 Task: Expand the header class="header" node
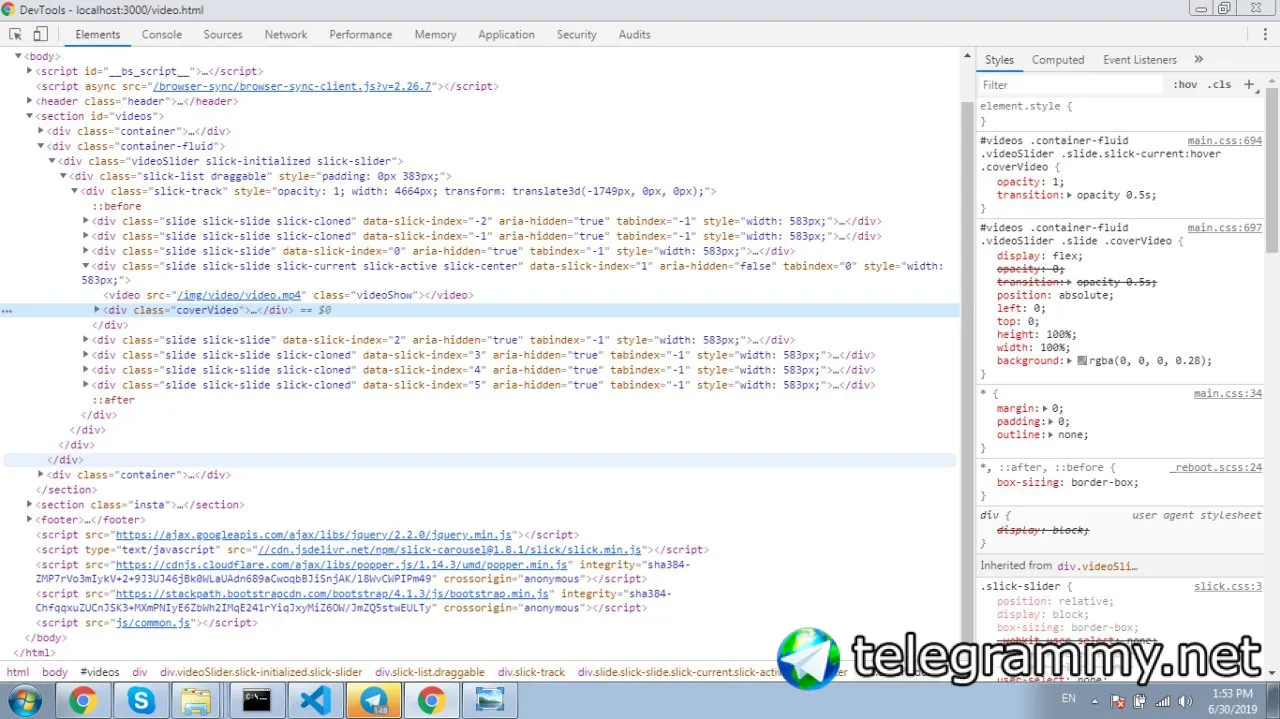29,101
